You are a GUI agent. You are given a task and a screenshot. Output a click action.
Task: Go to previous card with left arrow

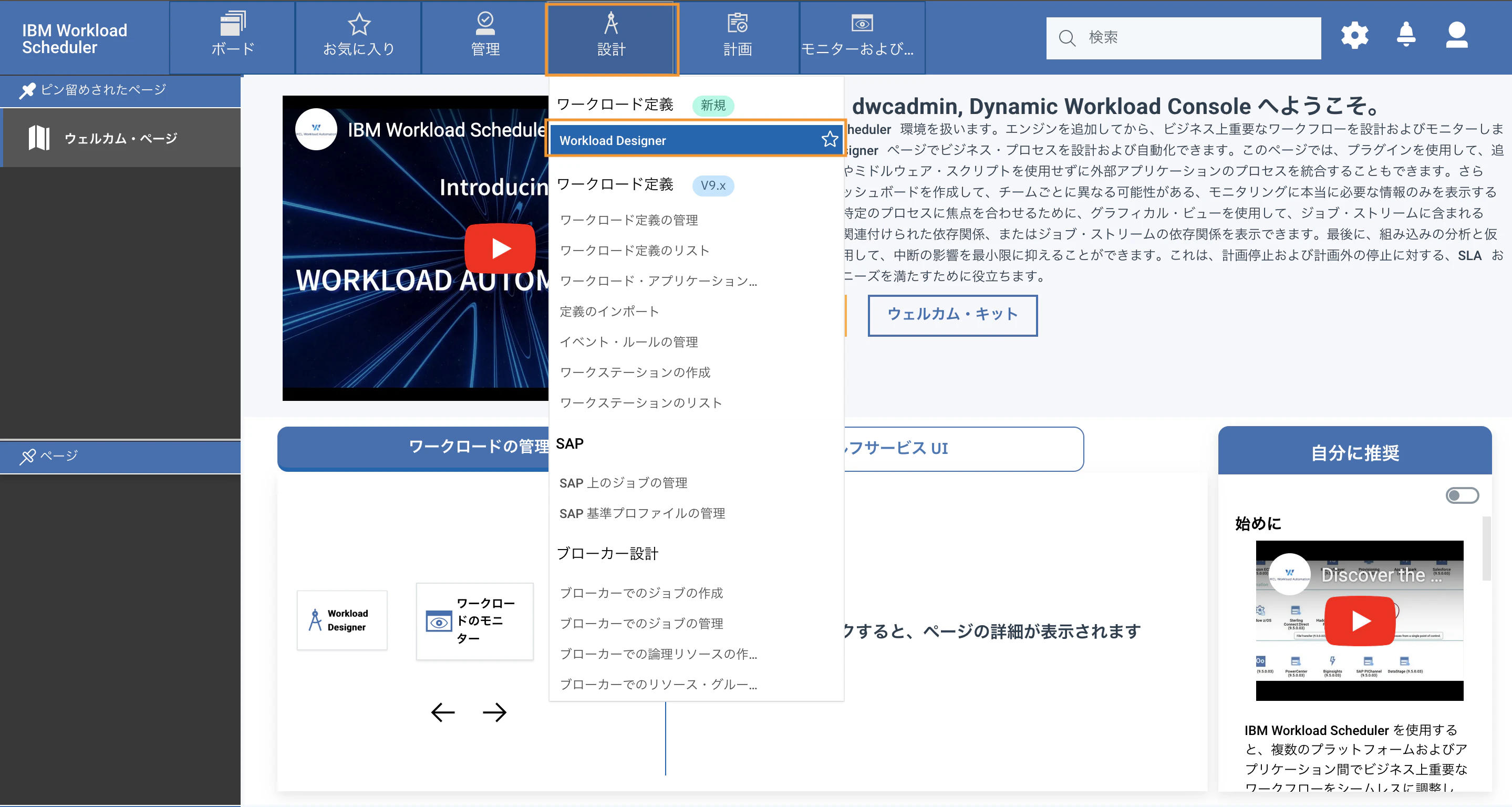click(442, 712)
